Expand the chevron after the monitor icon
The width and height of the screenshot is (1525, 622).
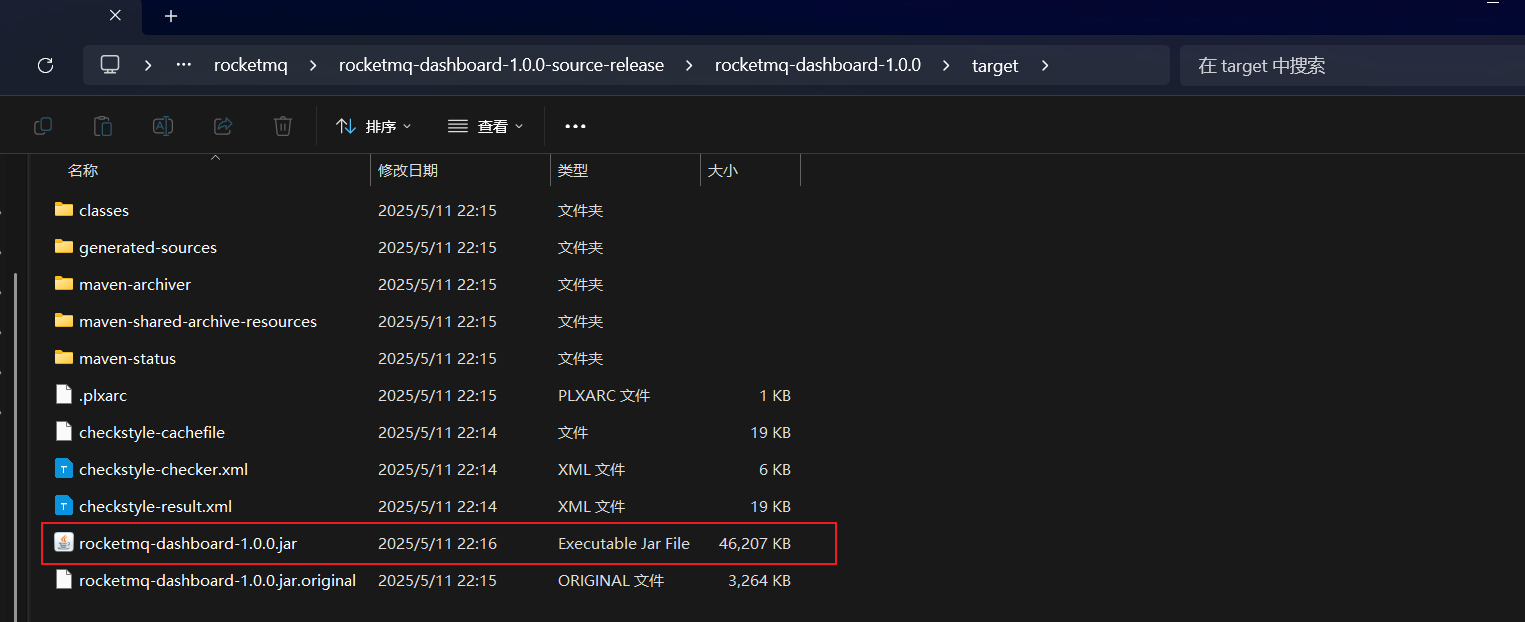(x=148, y=65)
